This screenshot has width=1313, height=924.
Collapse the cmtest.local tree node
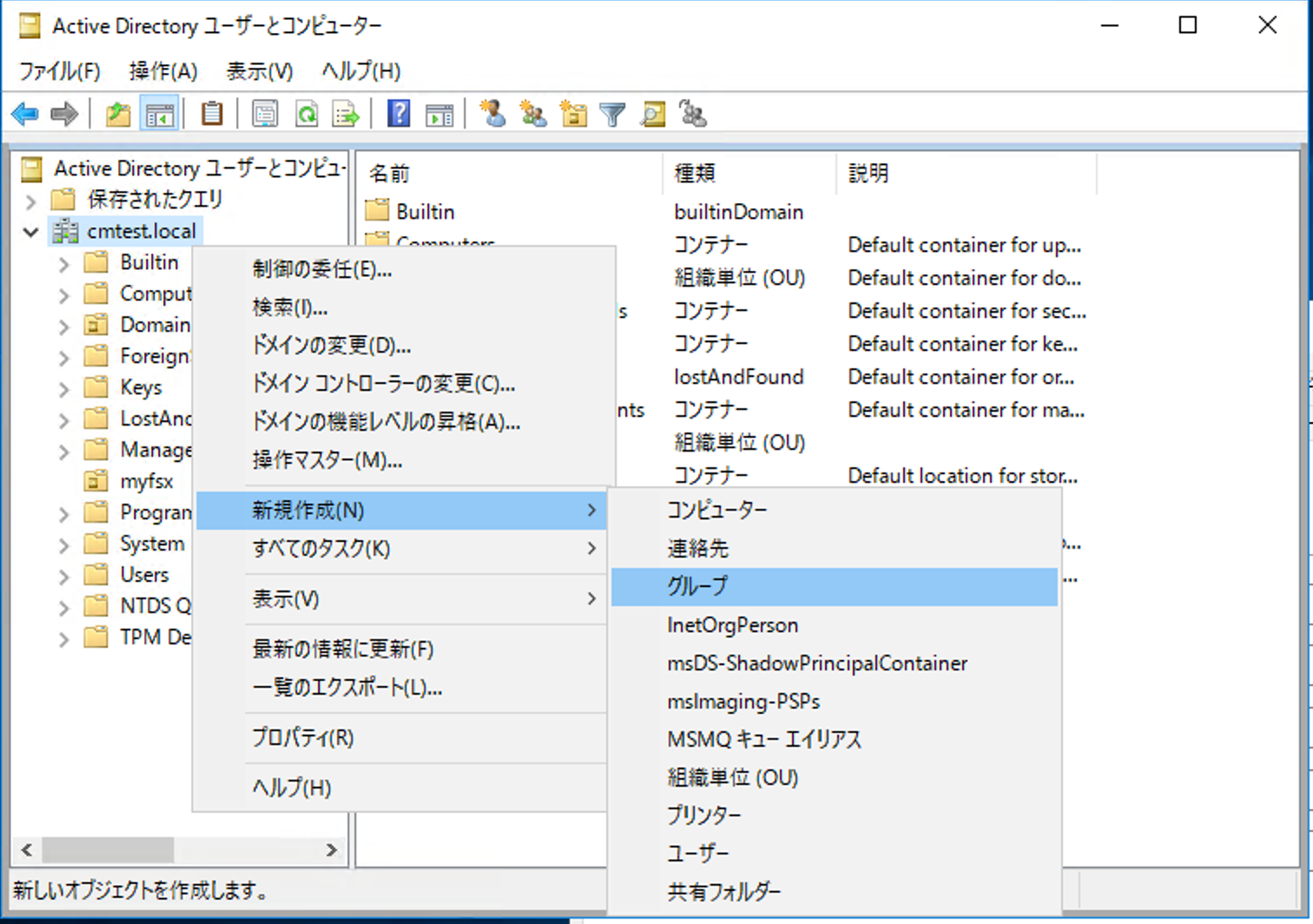pos(31,232)
